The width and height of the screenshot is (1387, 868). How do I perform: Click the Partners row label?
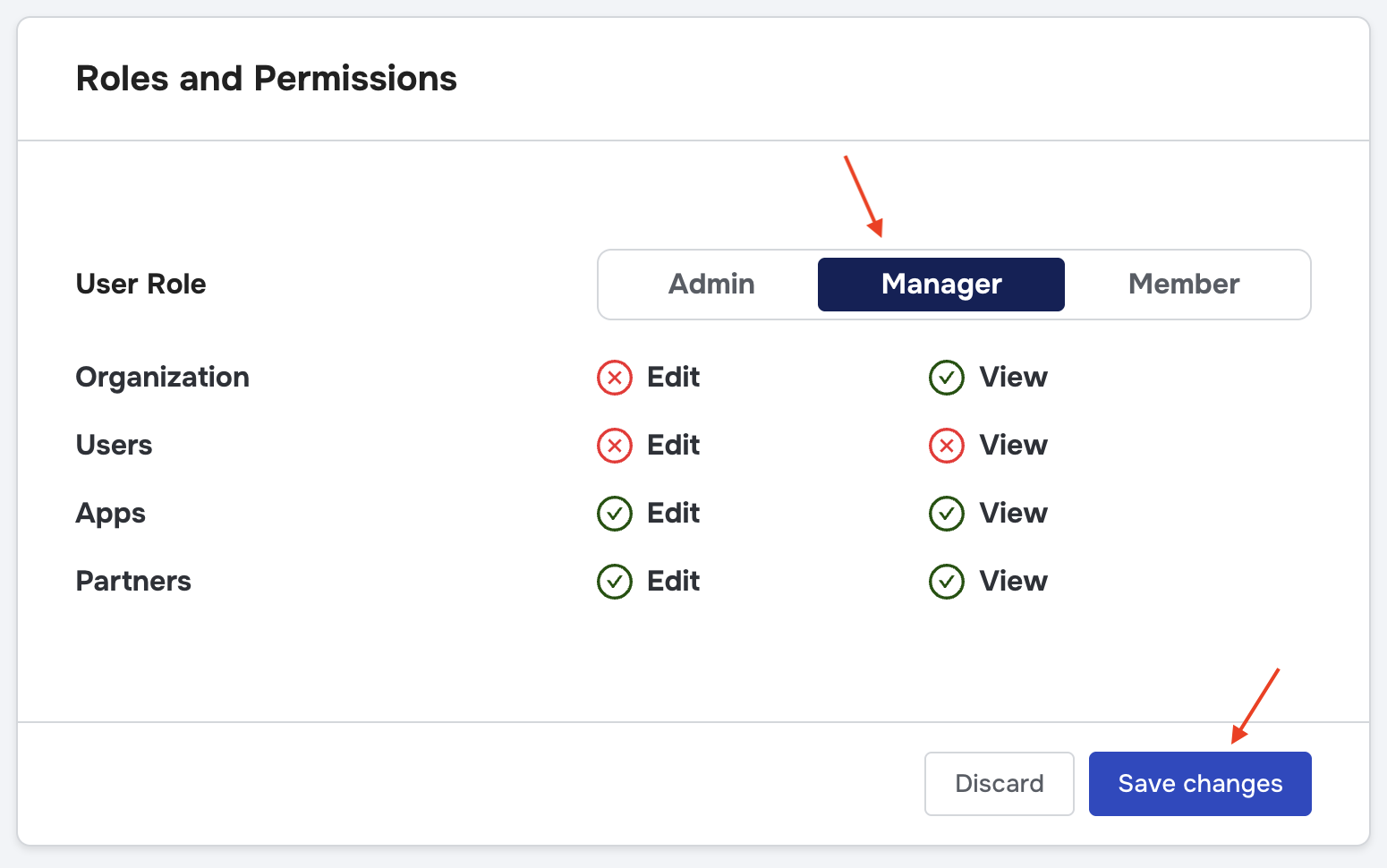point(134,582)
